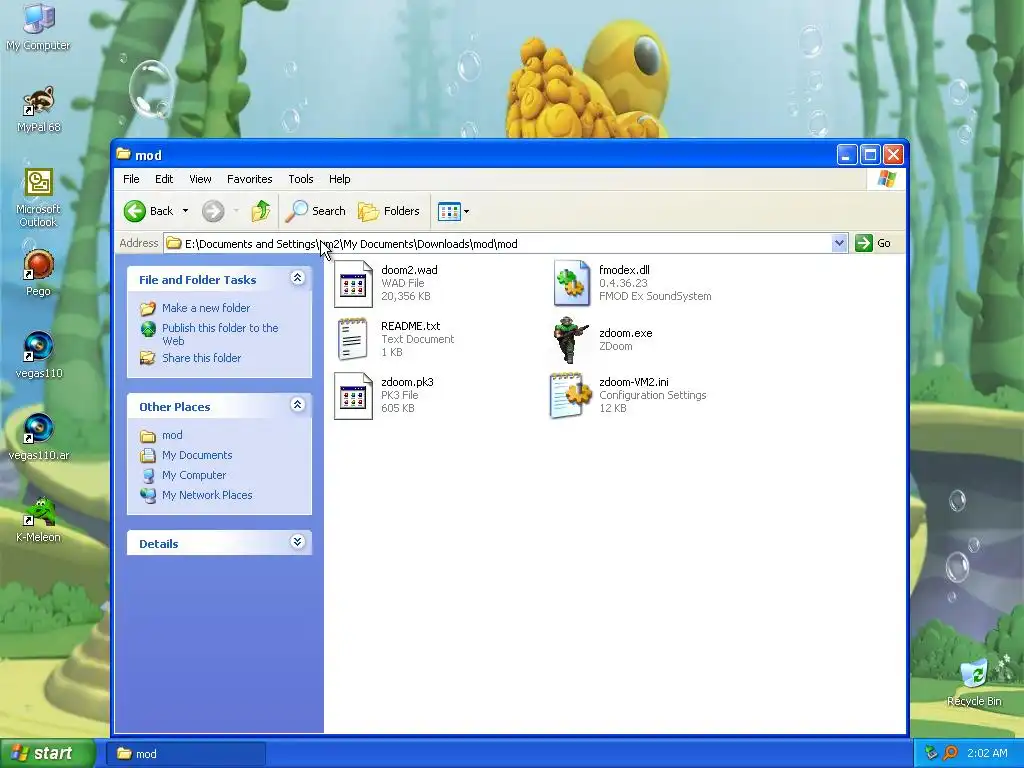
Task: Click Share this folder
Action: (201, 358)
